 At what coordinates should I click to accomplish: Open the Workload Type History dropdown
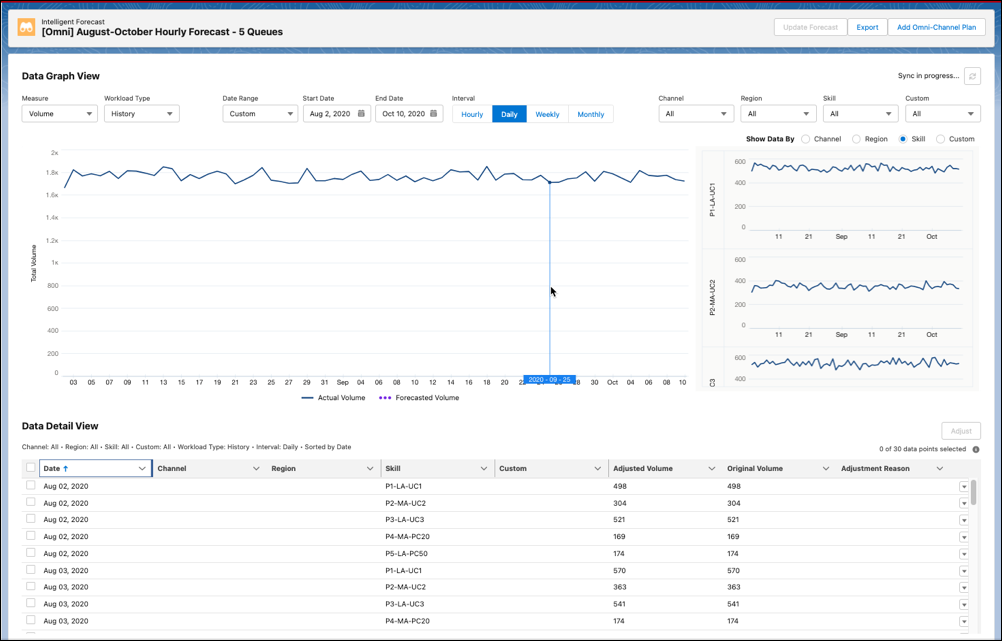[x=142, y=114]
